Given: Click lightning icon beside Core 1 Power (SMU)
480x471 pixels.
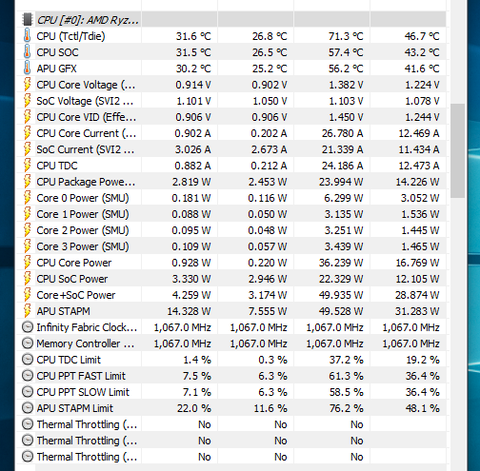Looking at the screenshot, I should [x=27, y=214].
